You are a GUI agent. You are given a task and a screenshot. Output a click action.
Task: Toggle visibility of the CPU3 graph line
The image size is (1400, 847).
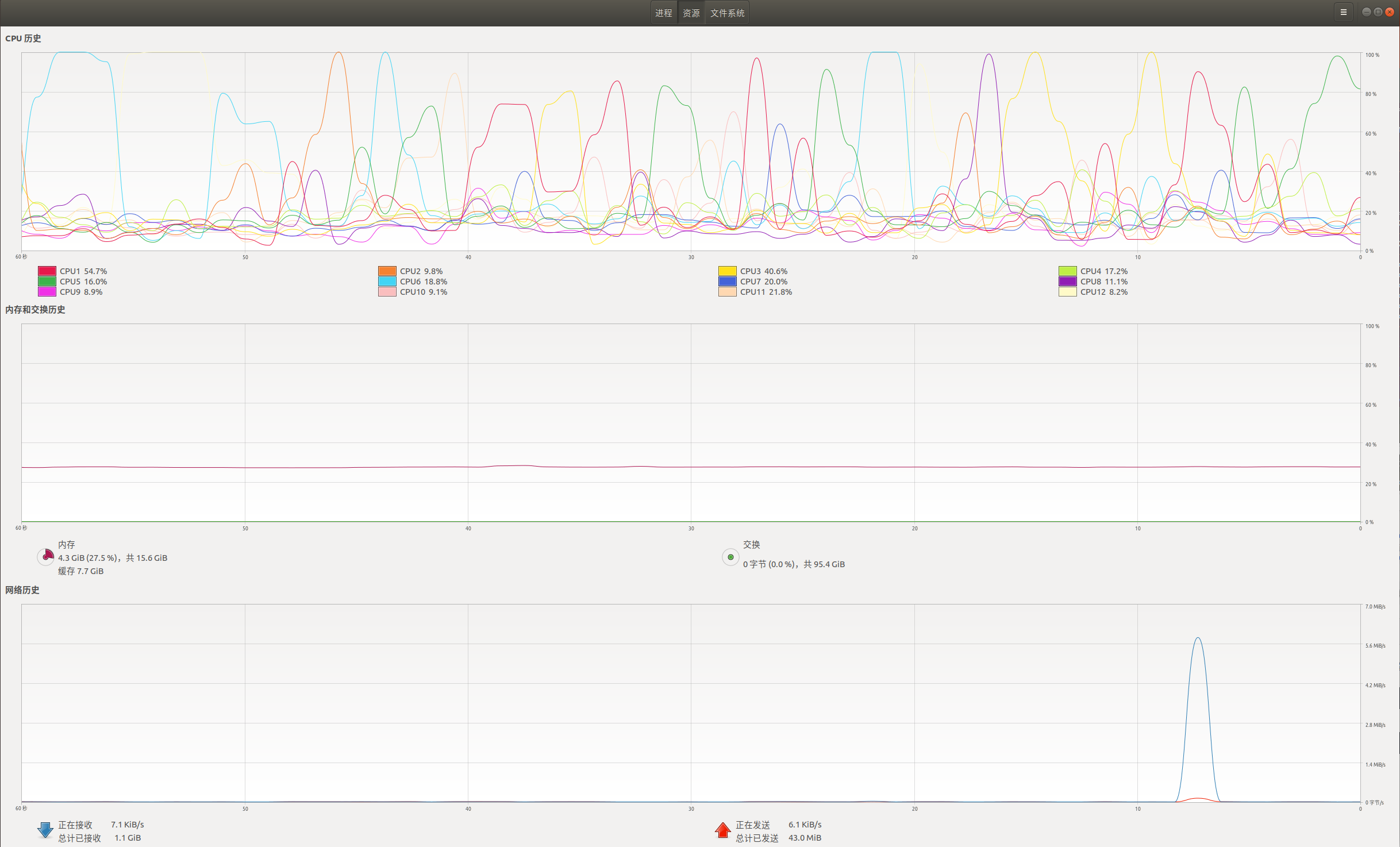tap(726, 270)
